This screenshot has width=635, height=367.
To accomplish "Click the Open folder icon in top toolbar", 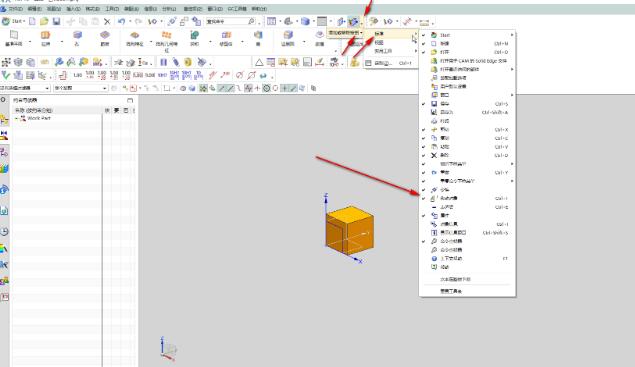I will (44, 21).
